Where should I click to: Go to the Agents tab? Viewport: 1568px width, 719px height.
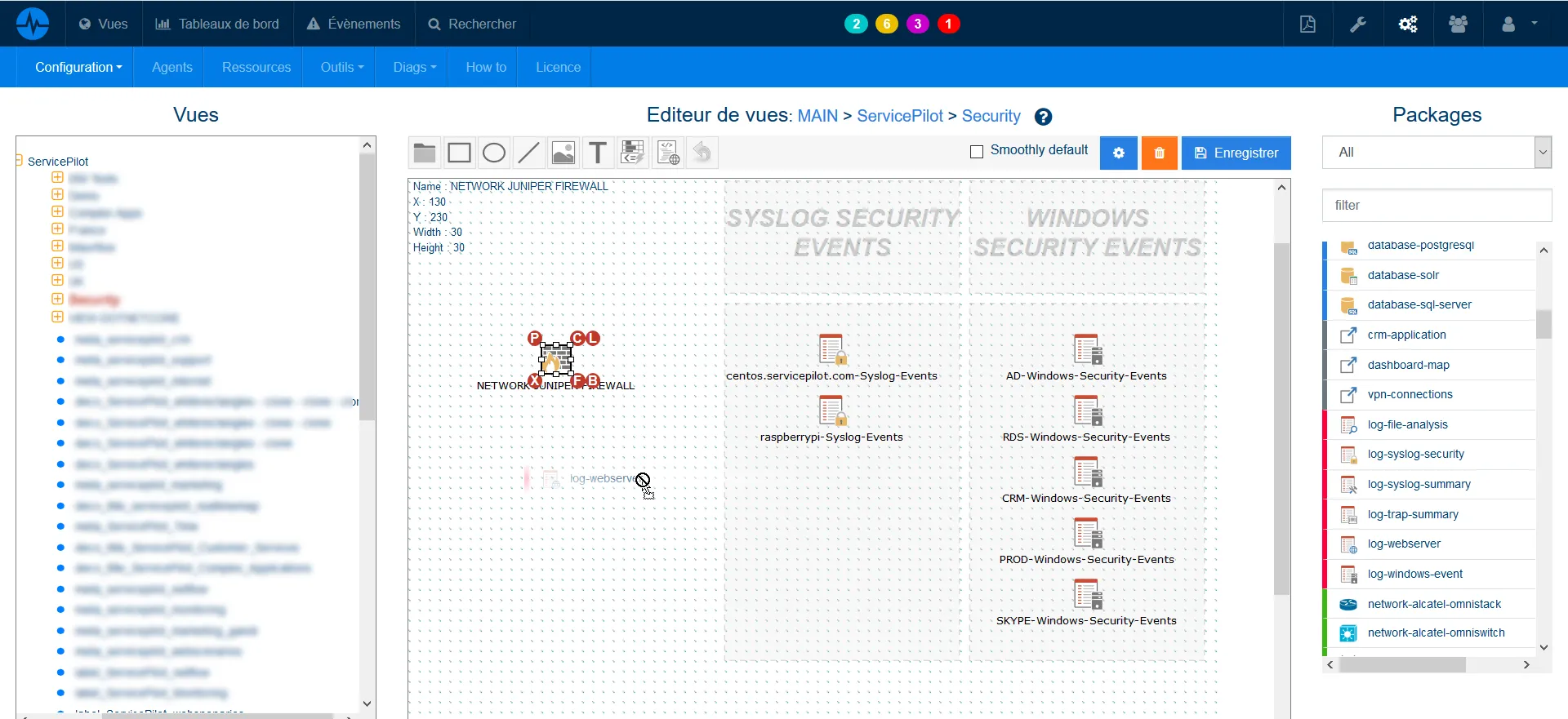click(x=172, y=67)
